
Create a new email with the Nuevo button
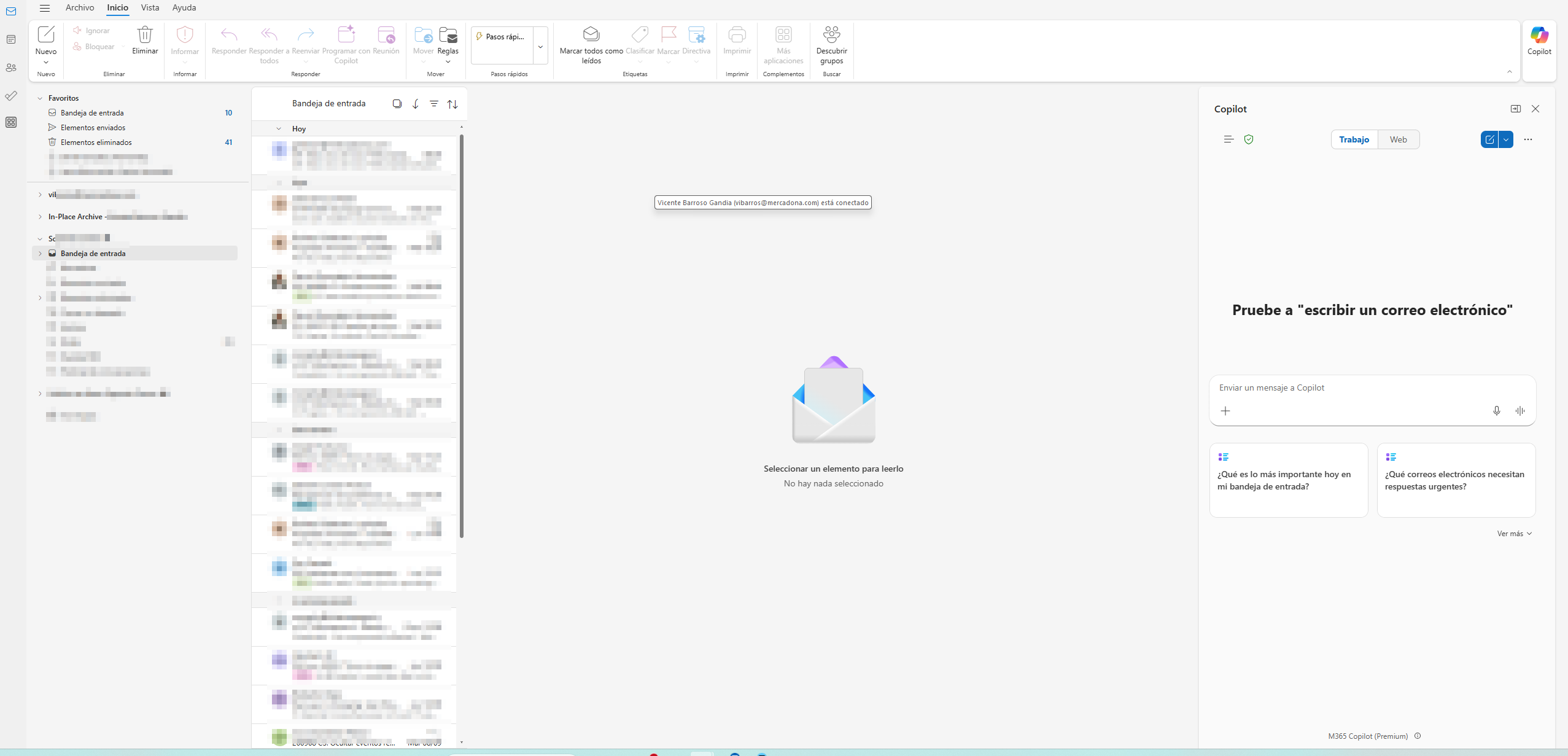(46, 40)
